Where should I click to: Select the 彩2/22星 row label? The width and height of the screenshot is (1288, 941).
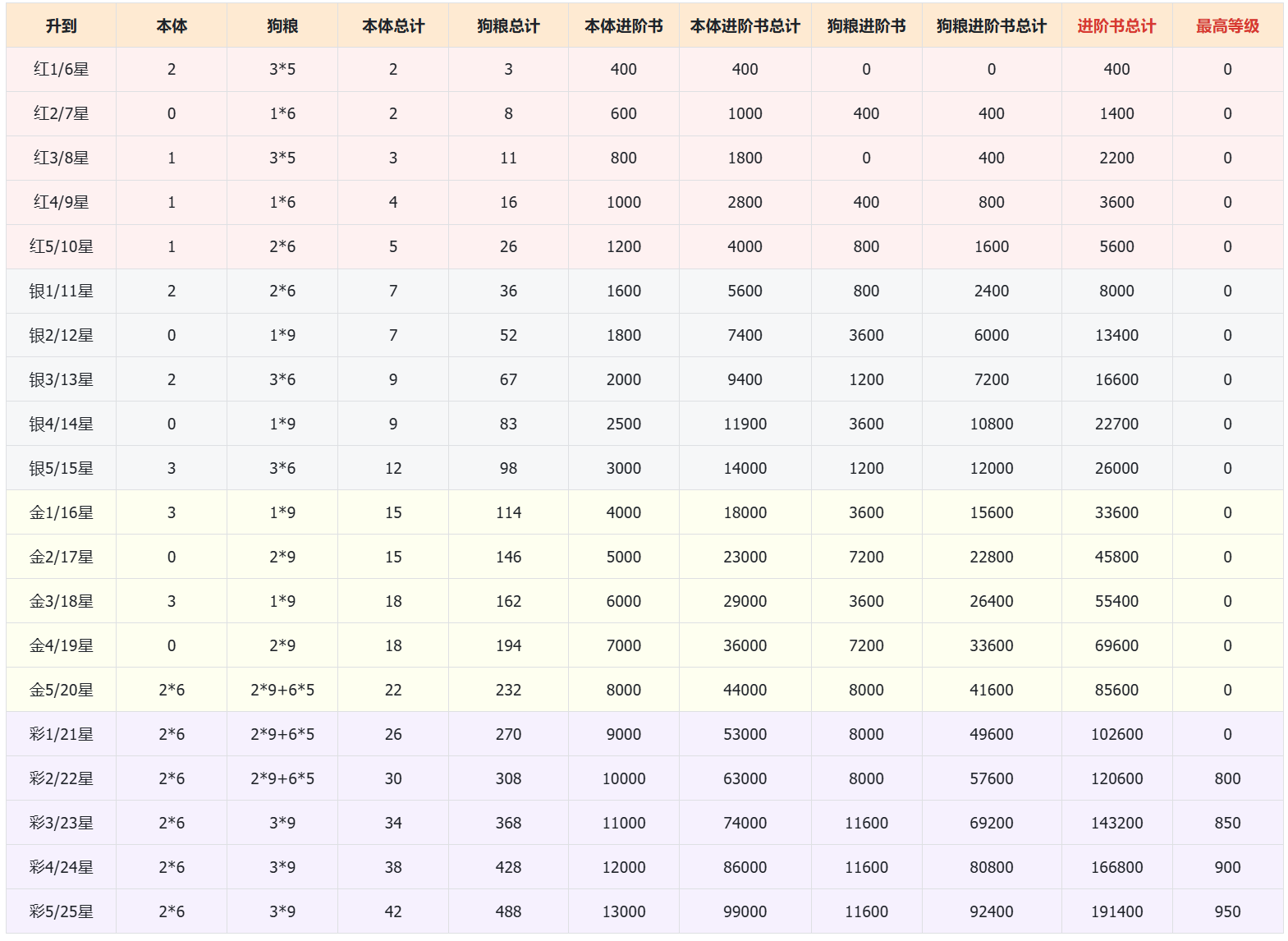tap(61, 779)
